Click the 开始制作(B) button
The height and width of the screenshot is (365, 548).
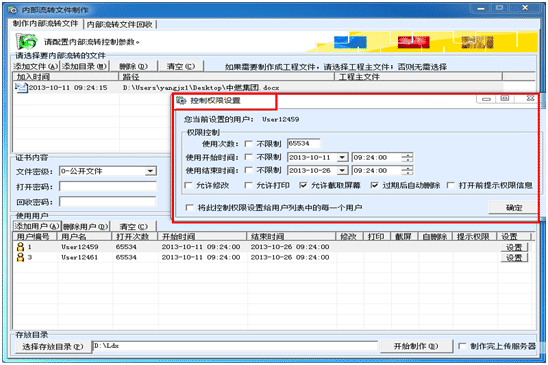click(x=416, y=346)
